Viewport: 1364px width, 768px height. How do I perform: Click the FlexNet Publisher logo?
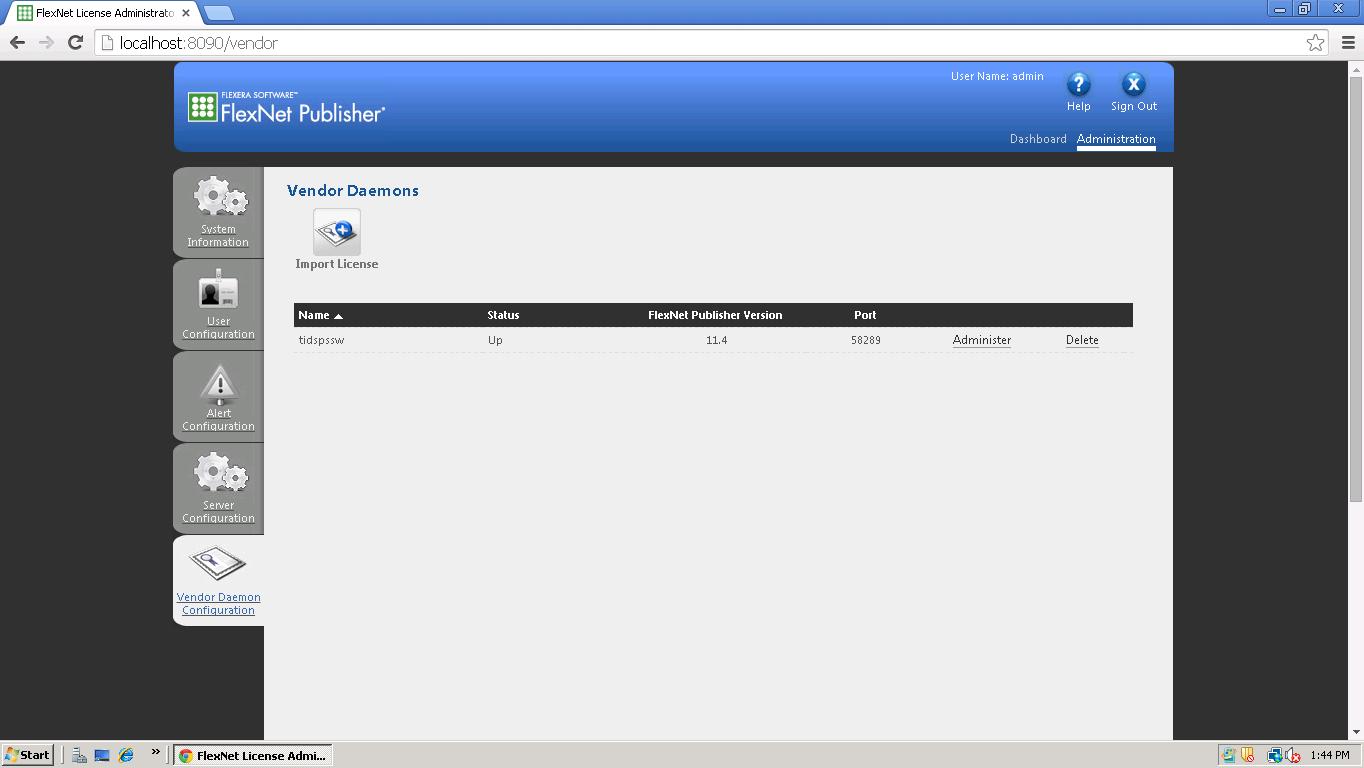286,107
